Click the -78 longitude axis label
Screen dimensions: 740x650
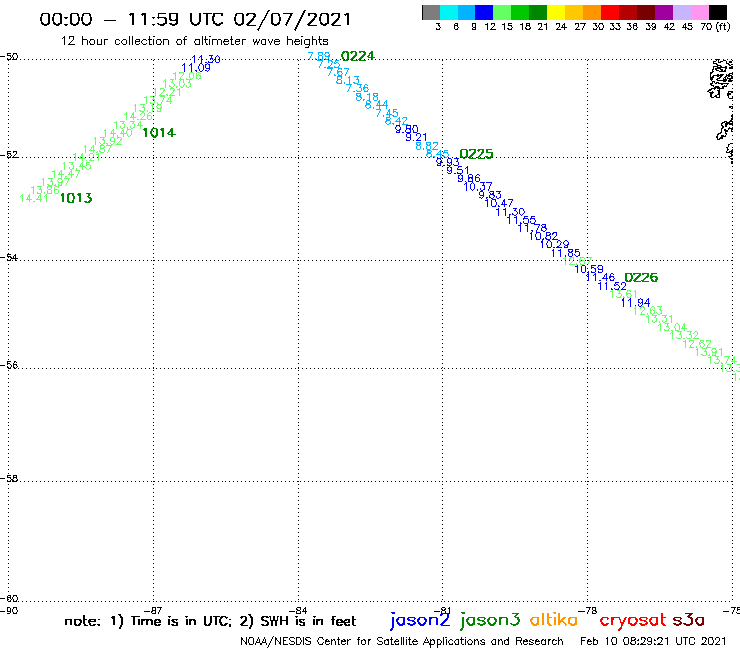tap(588, 610)
